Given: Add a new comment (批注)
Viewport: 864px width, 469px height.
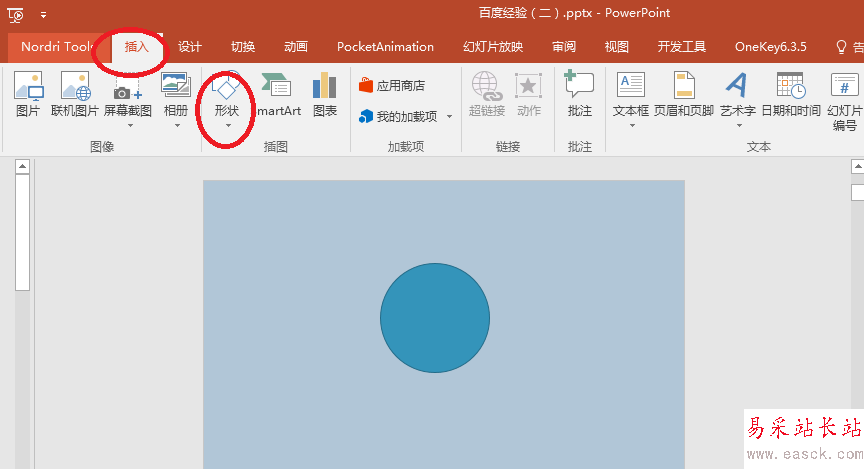Looking at the screenshot, I should [580, 94].
